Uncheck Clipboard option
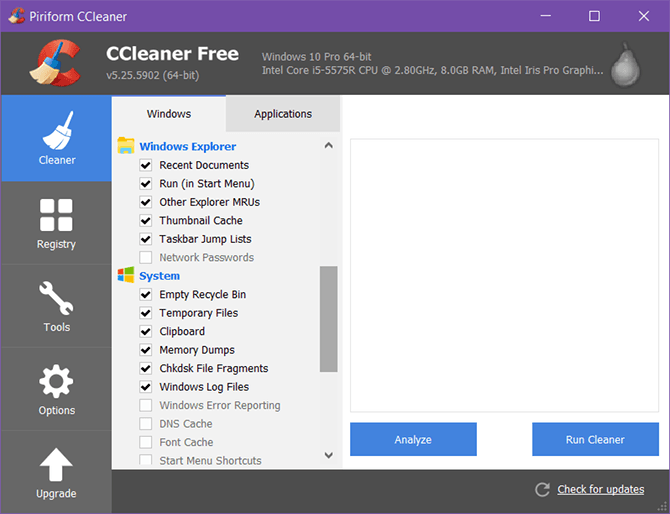 [x=146, y=331]
